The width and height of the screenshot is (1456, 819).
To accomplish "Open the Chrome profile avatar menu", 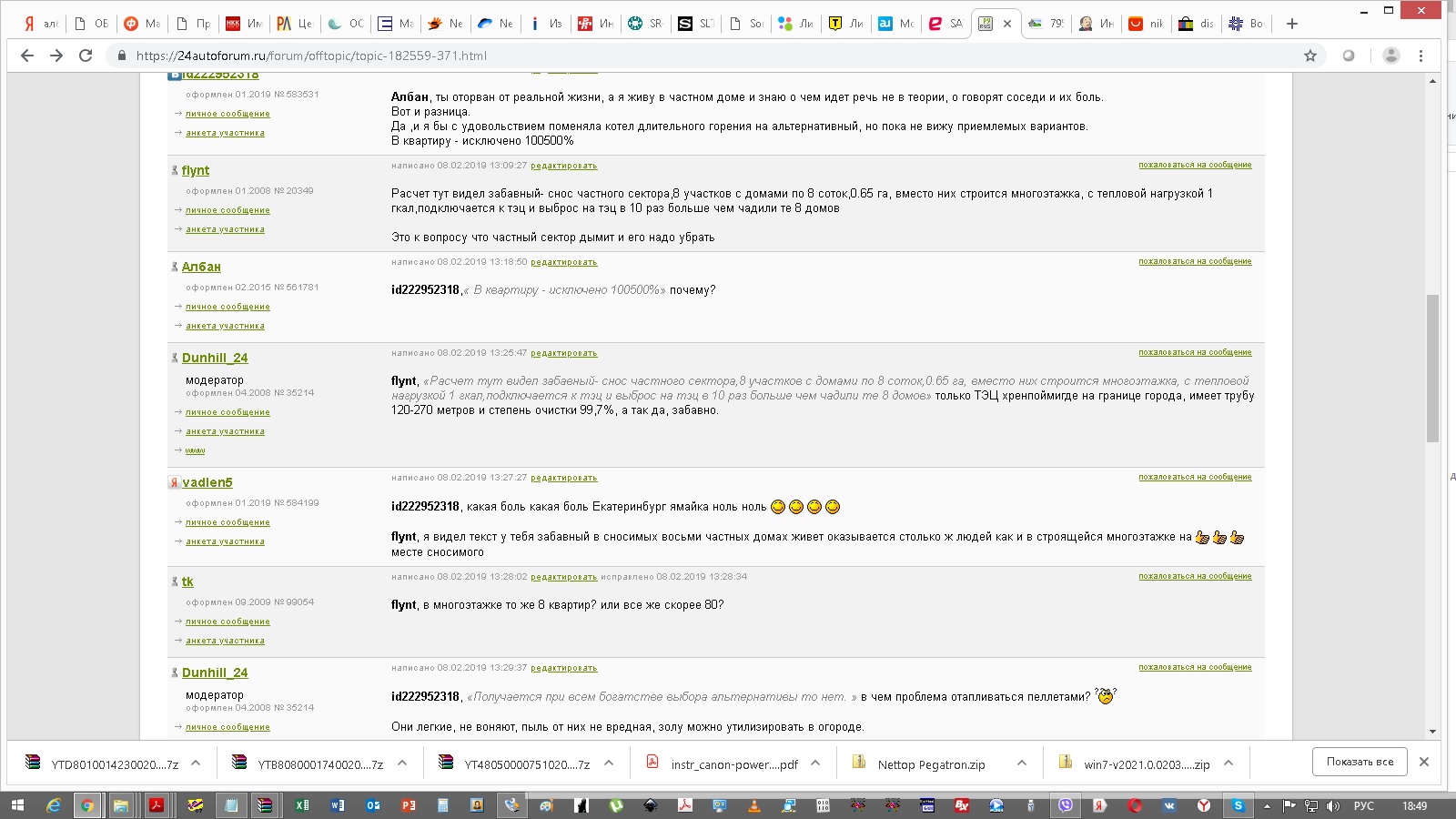I will tap(1390, 56).
